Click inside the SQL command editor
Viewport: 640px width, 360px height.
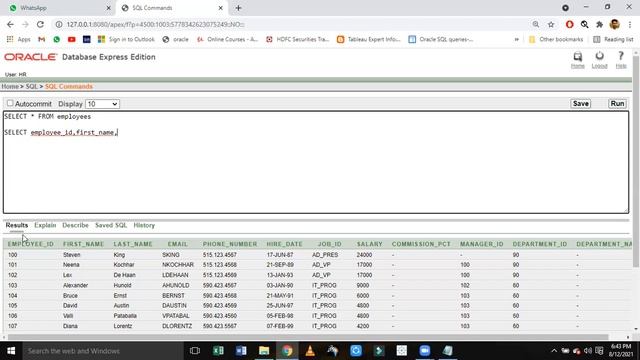pos(316,162)
